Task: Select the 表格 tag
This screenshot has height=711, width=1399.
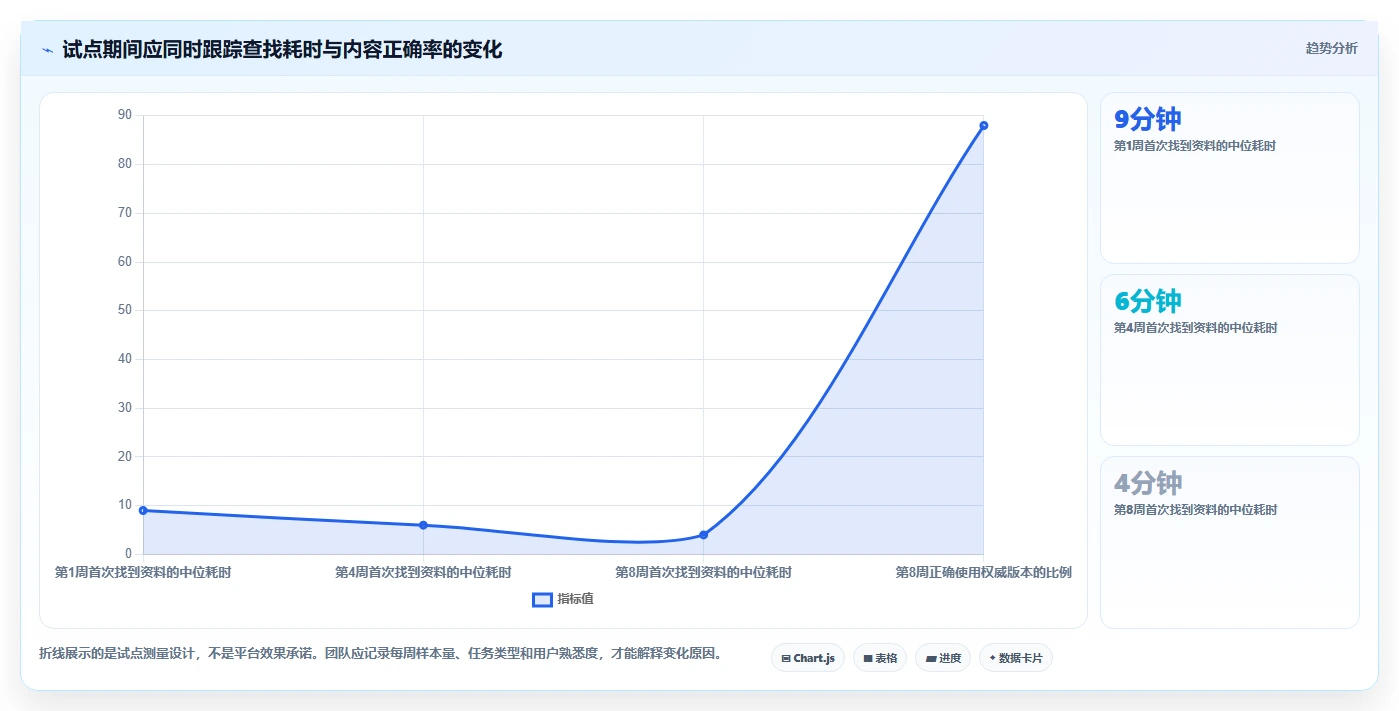Action: (880, 658)
